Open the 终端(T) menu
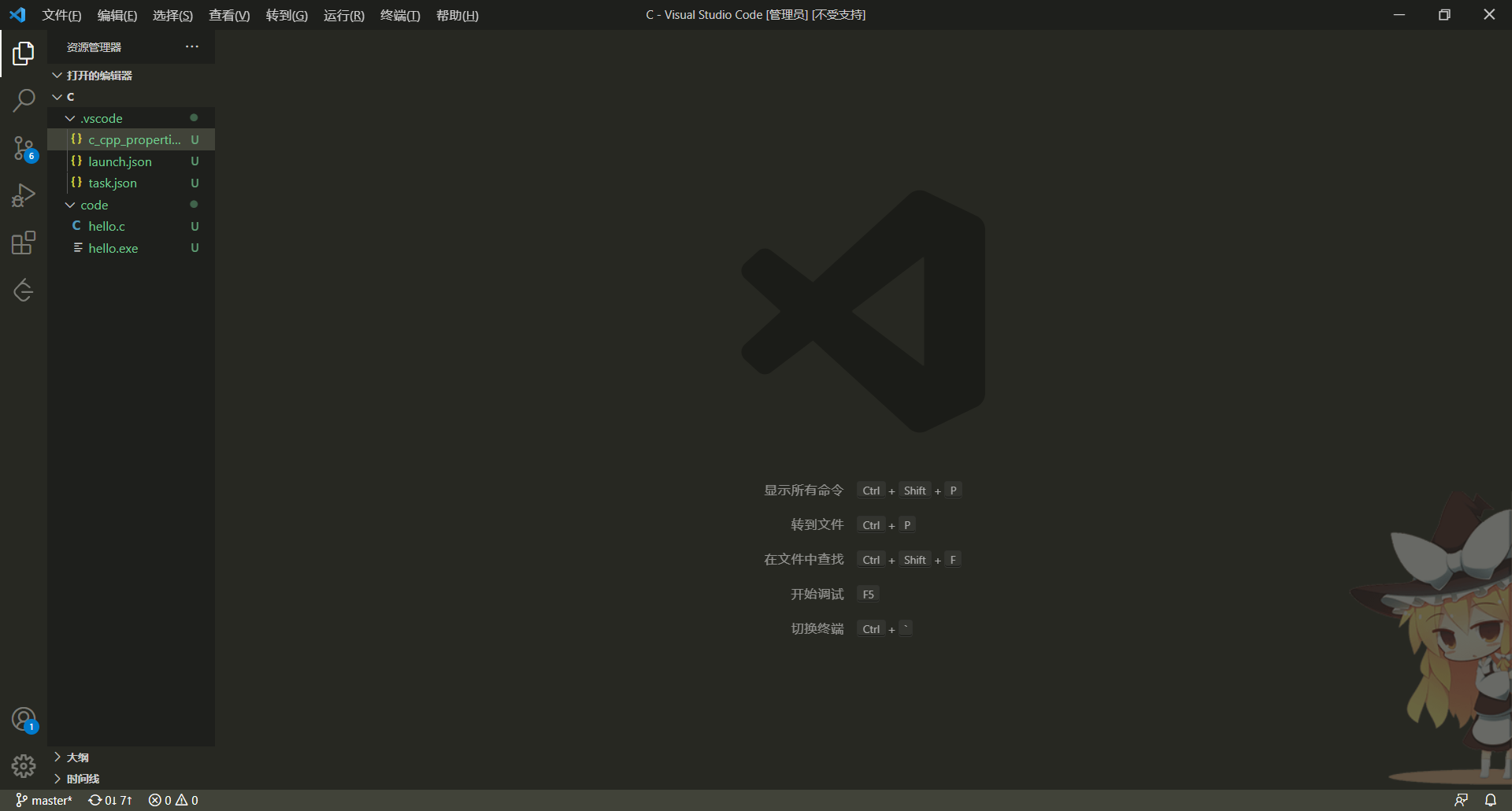This screenshot has width=1512, height=811. pyautogui.click(x=400, y=16)
